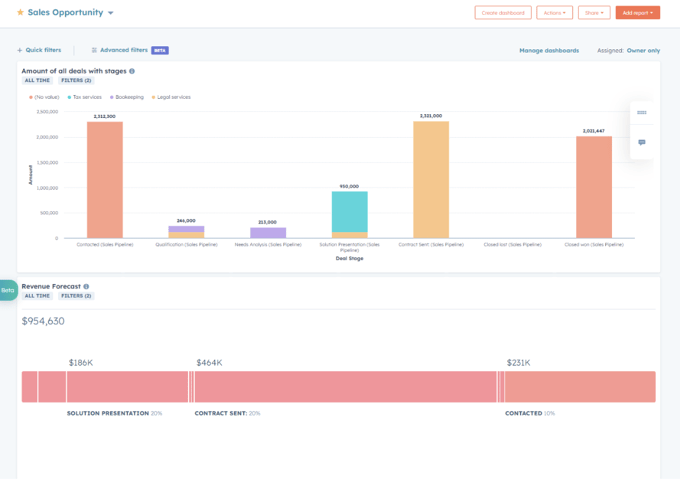Click the Create dashboard button
The image size is (680, 494).
pyautogui.click(x=503, y=13)
